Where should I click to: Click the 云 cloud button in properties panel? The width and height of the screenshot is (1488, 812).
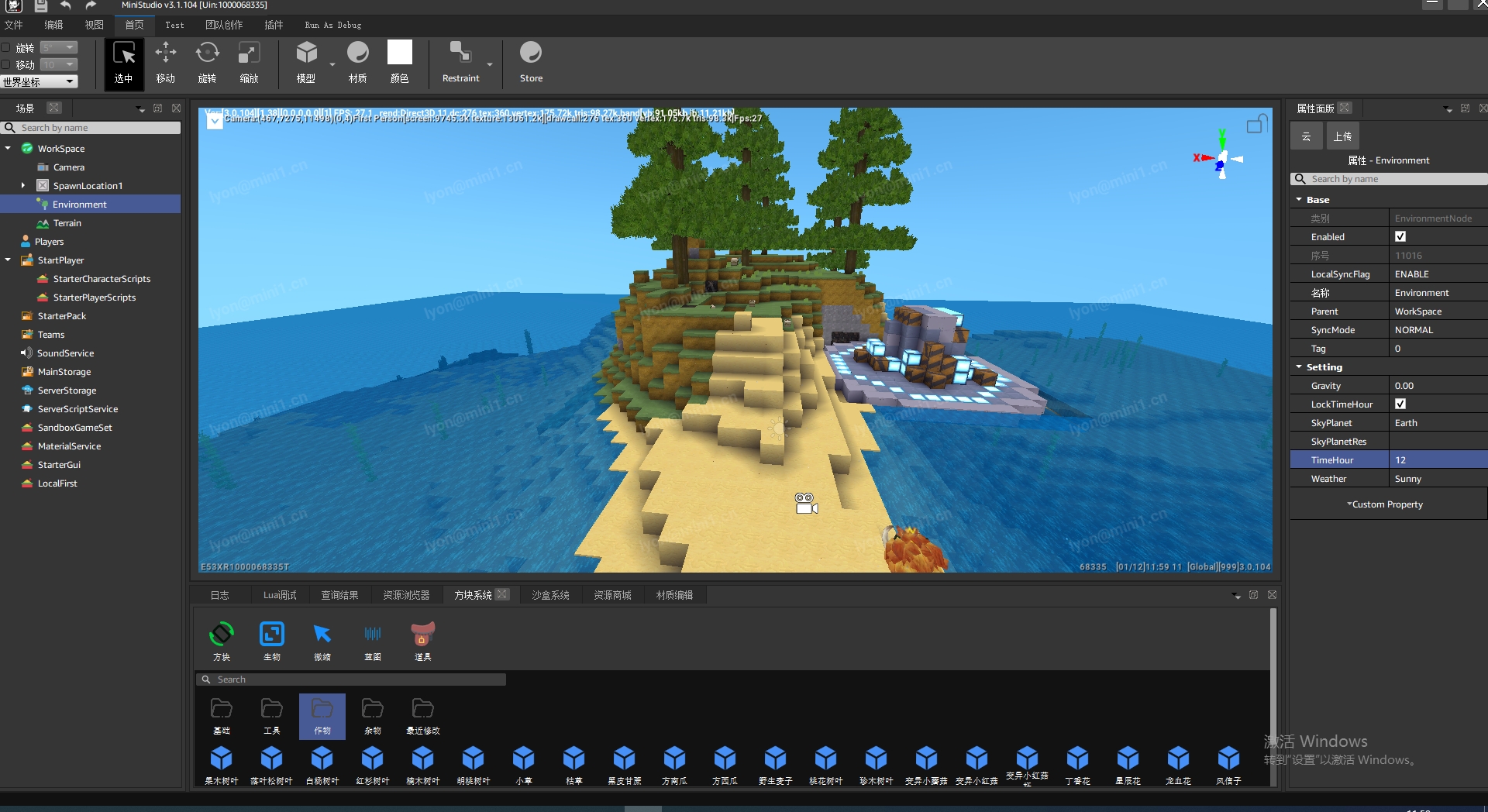[x=1306, y=136]
